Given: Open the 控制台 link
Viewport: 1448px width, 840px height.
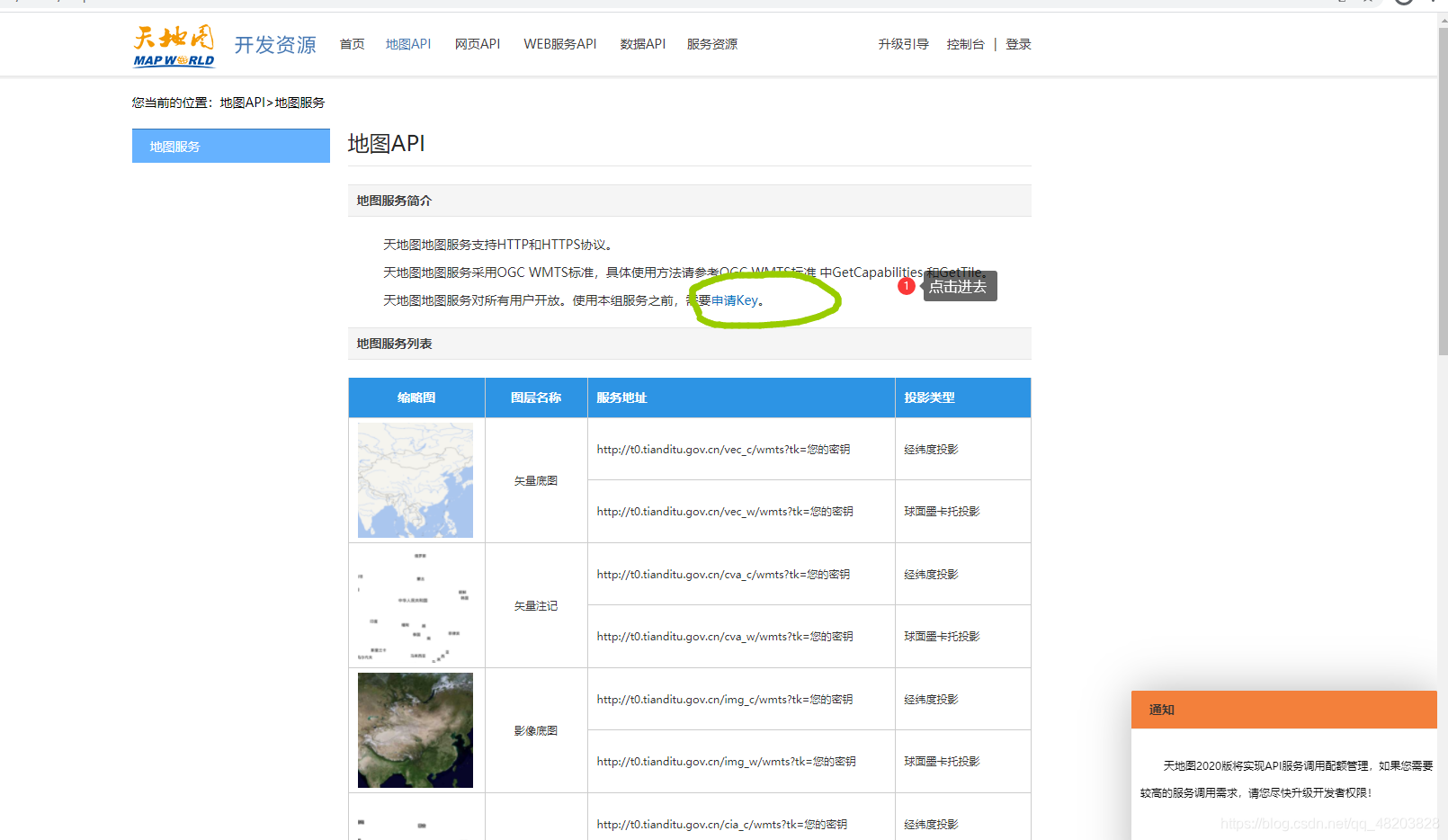Looking at the screenshot, I should [965, 44].
